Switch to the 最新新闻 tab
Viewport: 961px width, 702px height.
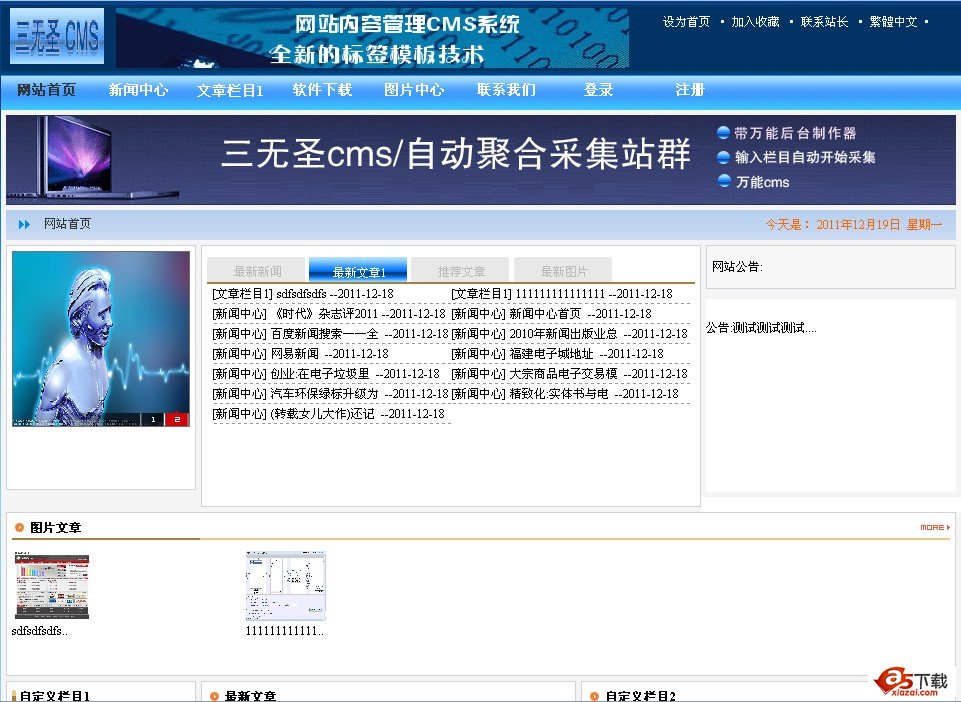pos(255,268)
